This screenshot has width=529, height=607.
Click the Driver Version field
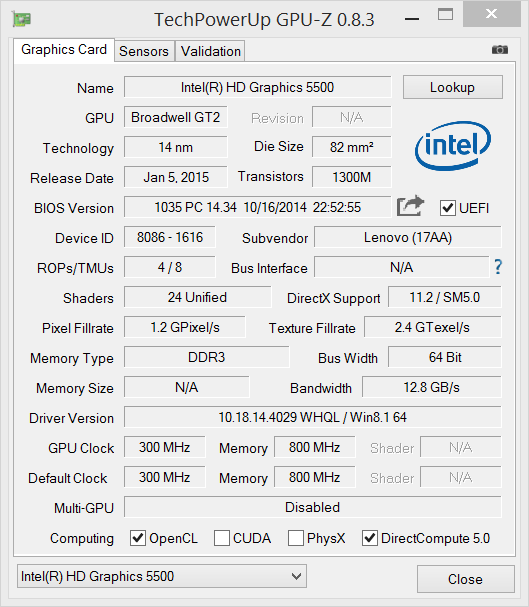(313, 417)
